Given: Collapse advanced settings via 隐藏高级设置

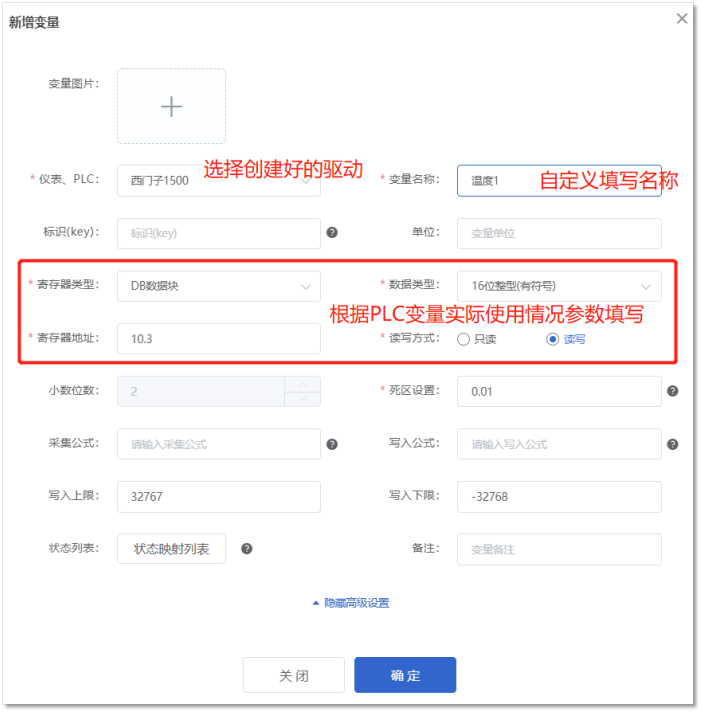Looking at the screenshot, I should click(x=351, y=603).
